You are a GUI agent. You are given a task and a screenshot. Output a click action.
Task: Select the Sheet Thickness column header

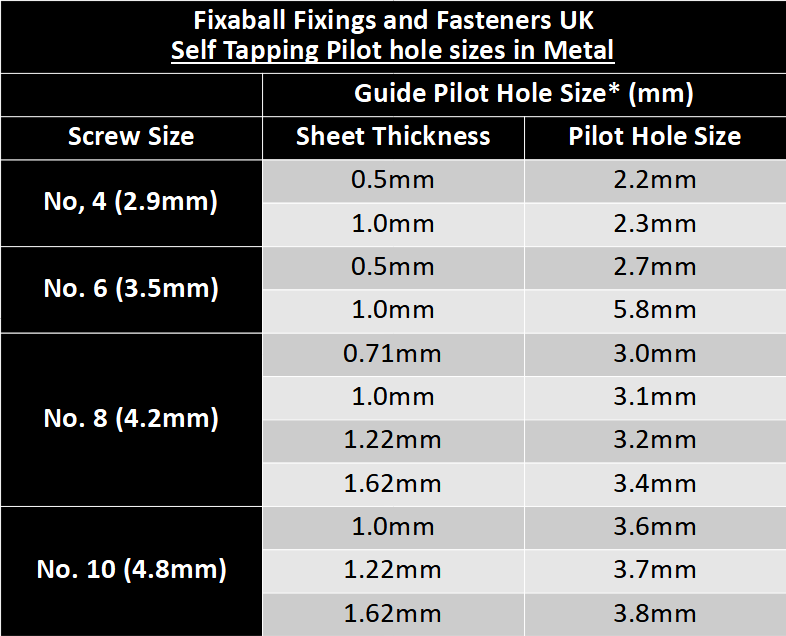393,137
